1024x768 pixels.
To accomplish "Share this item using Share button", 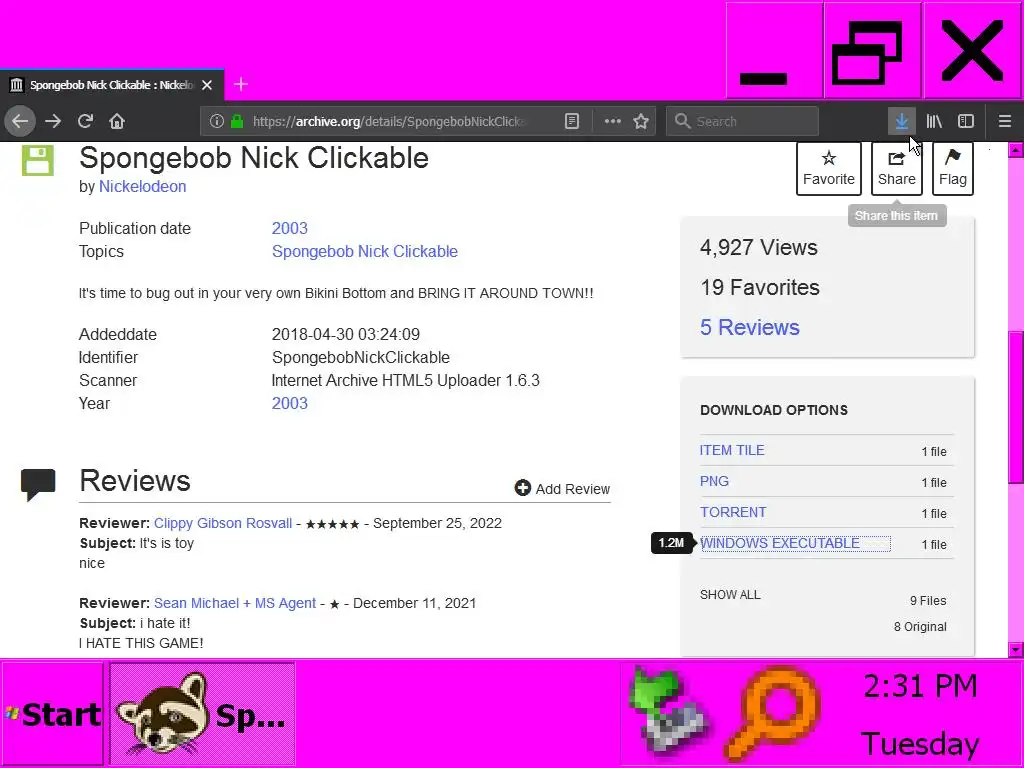I will [897, 168].
